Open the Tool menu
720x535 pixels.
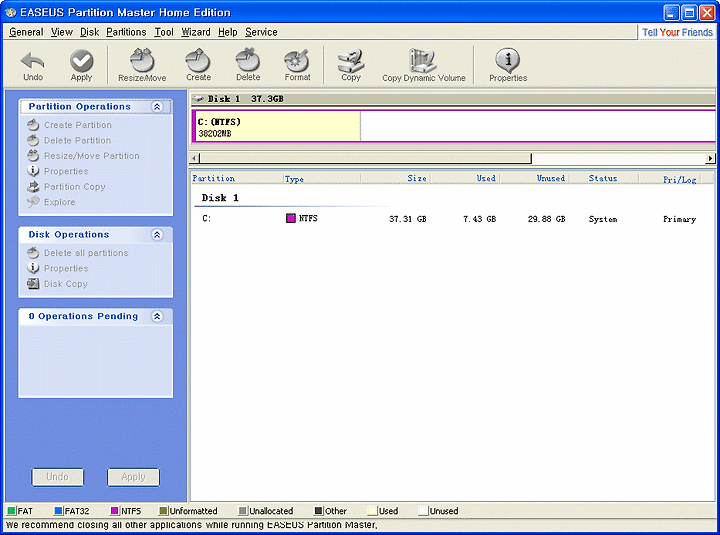tap(164, 32)
